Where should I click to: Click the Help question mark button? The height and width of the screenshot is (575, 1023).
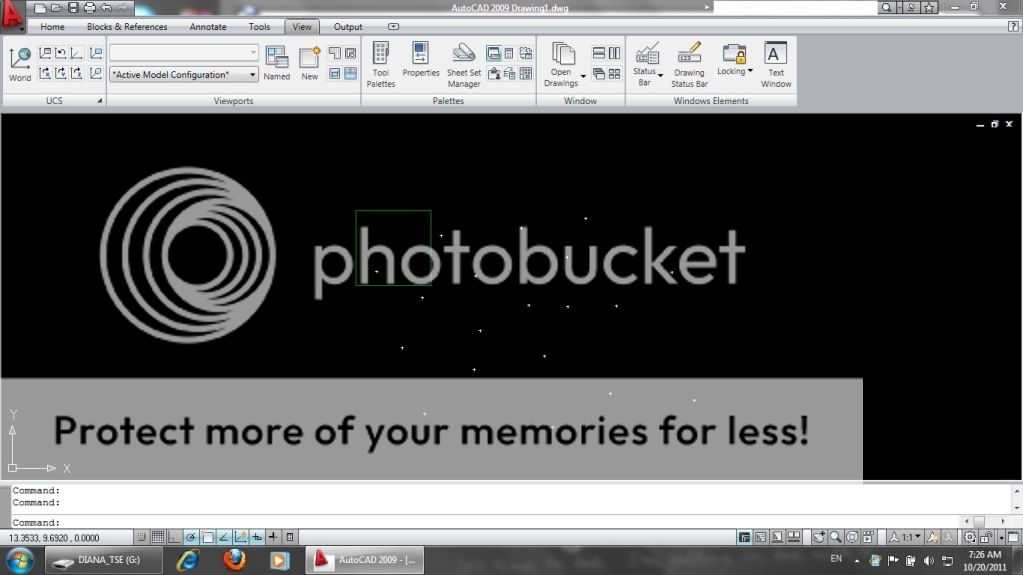coord(1013,27)
